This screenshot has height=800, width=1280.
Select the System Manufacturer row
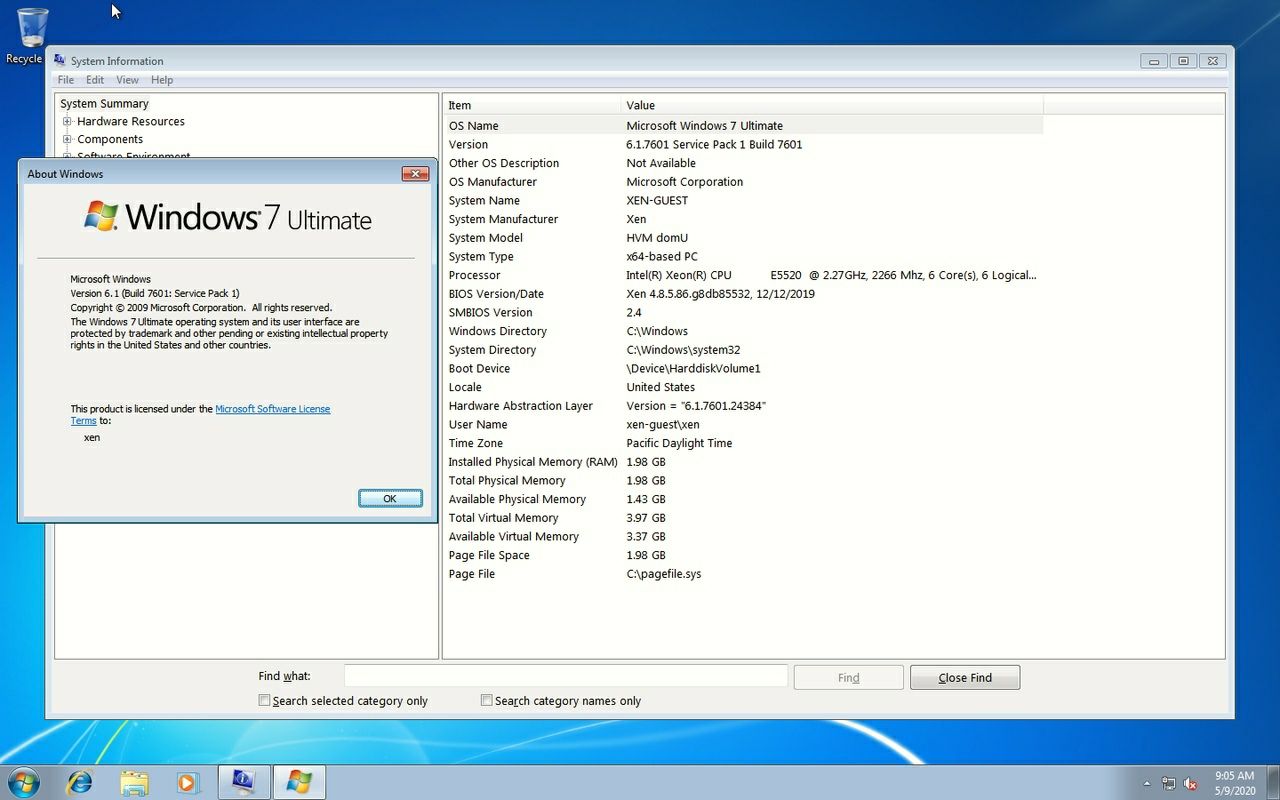743,219
